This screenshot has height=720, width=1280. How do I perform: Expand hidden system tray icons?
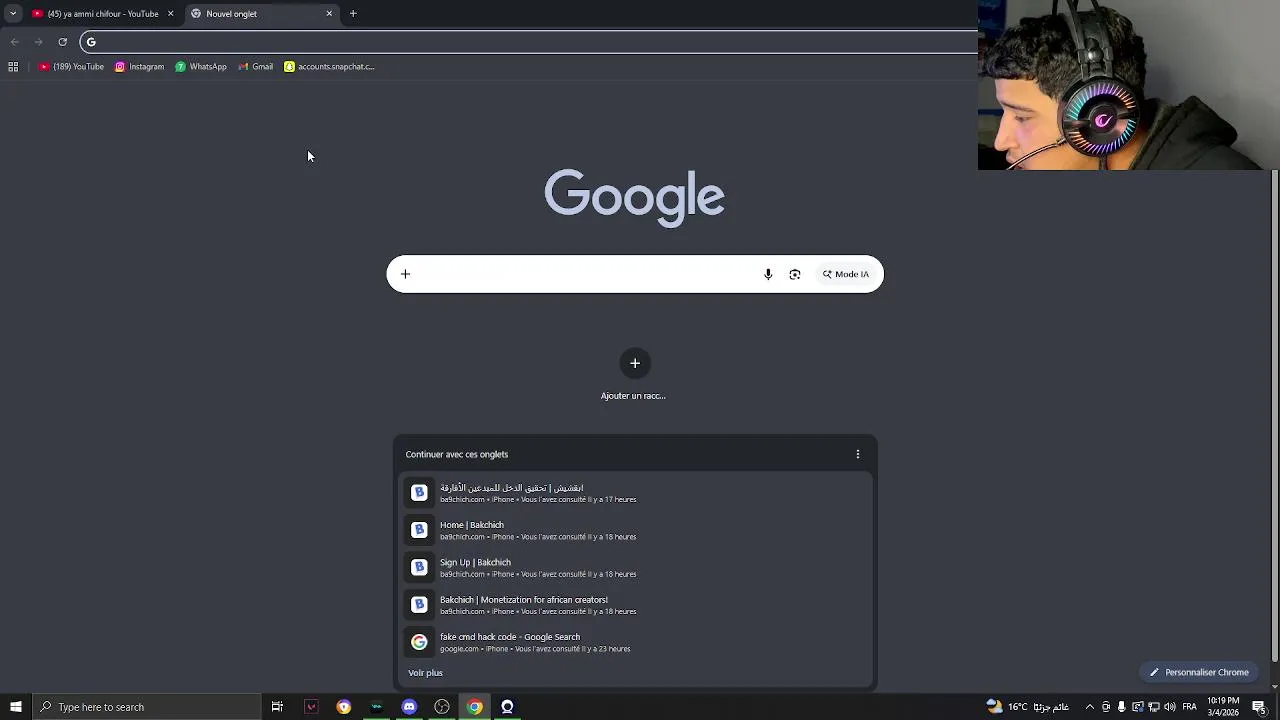coord(1089,707)
